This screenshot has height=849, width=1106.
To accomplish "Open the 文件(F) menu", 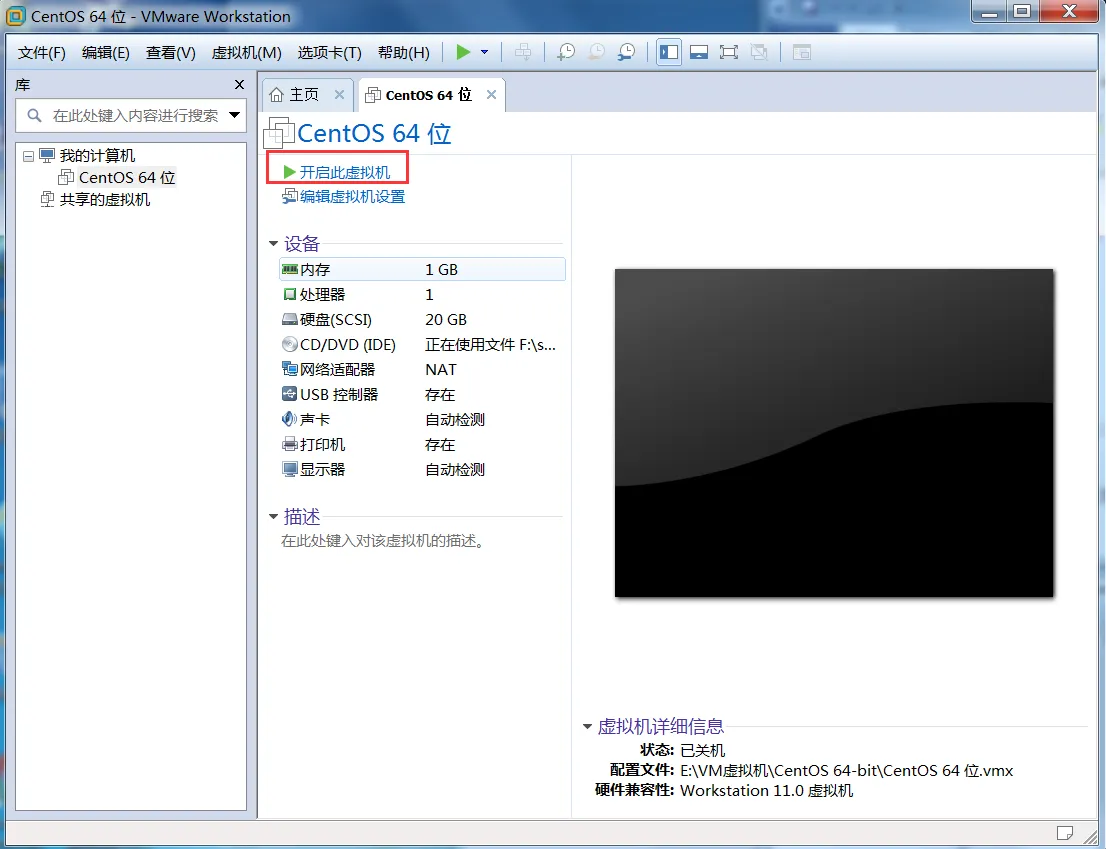I will (42, 53).
